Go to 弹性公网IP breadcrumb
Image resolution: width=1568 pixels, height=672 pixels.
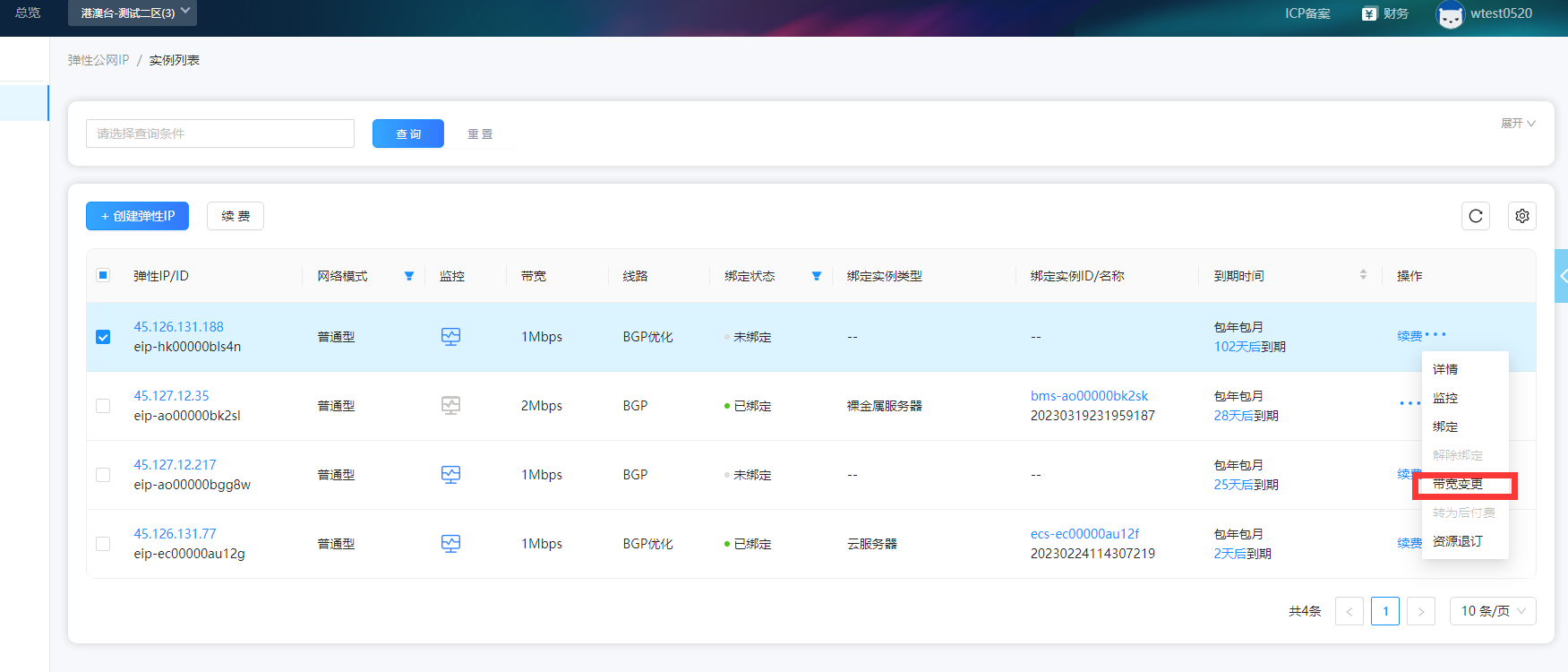tap(99, 60)
